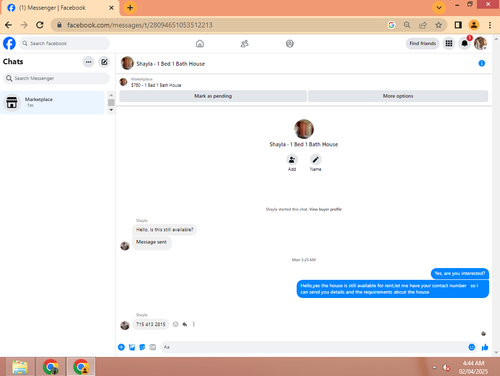Go to Facebook Home icon
500x376 pixels.
[x=200, y=44]
